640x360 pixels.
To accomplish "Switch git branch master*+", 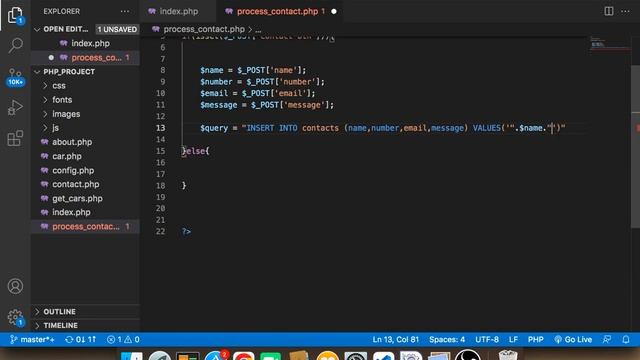I will point(32,340).
